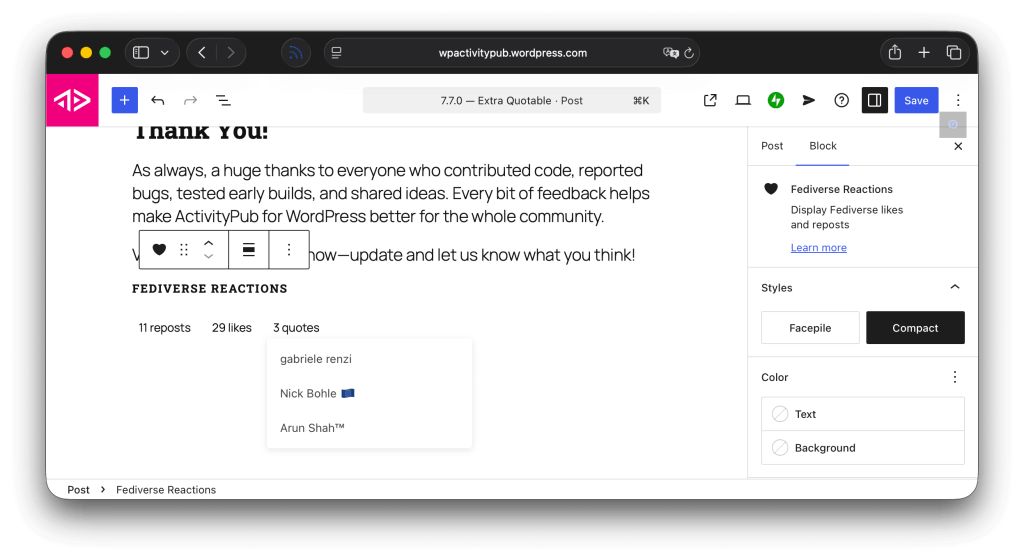Pick a Text color

[x=862, y=414]
